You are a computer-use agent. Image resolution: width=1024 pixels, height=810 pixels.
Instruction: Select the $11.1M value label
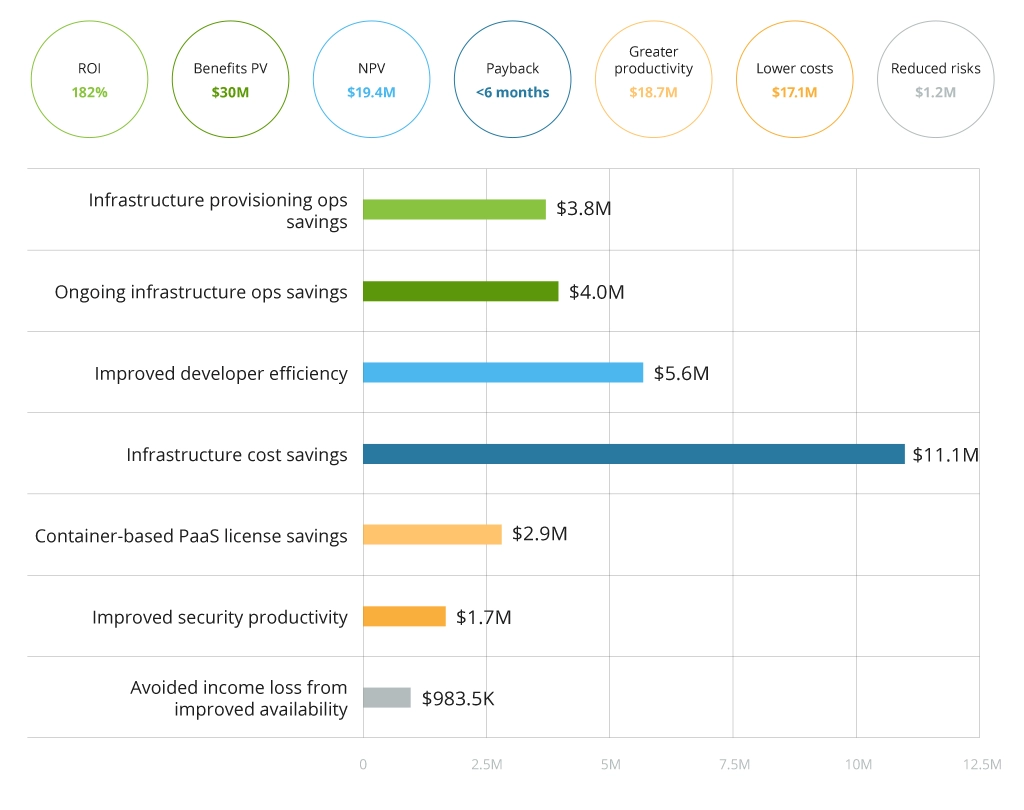[x=946, y=455]
